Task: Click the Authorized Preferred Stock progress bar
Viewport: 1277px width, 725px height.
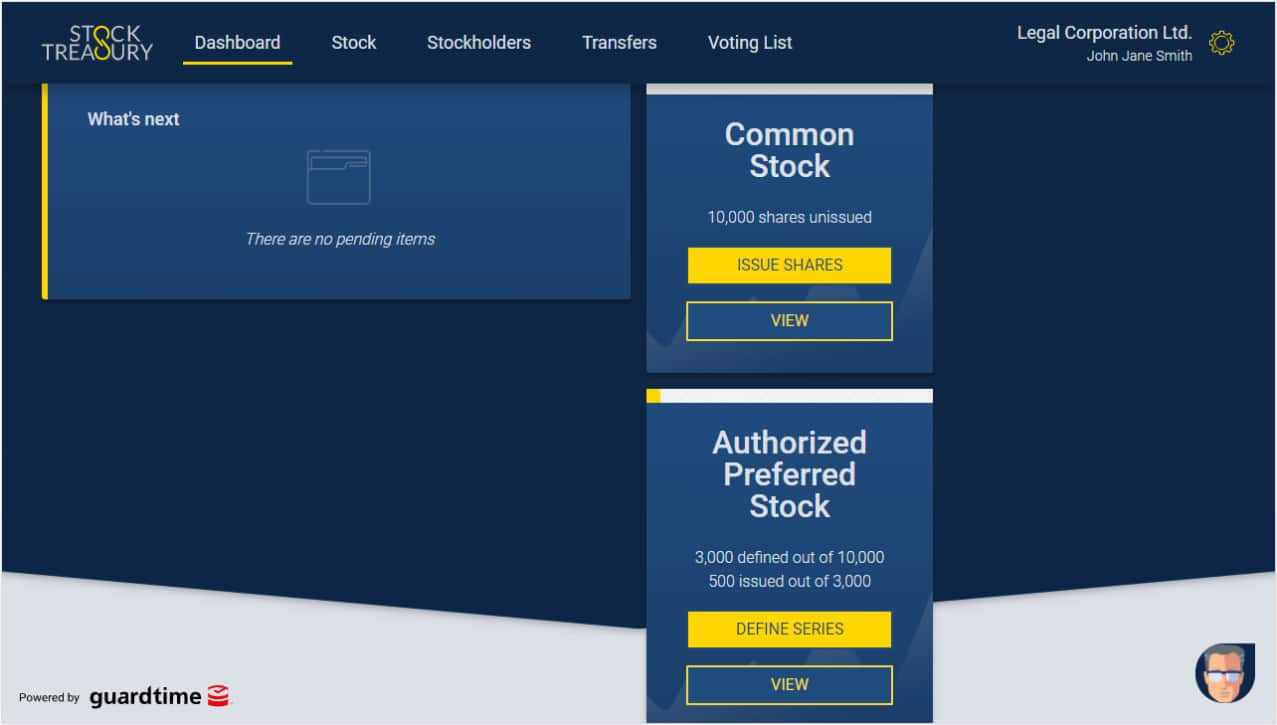Action: pyautogui.click(x=789, y=396)
